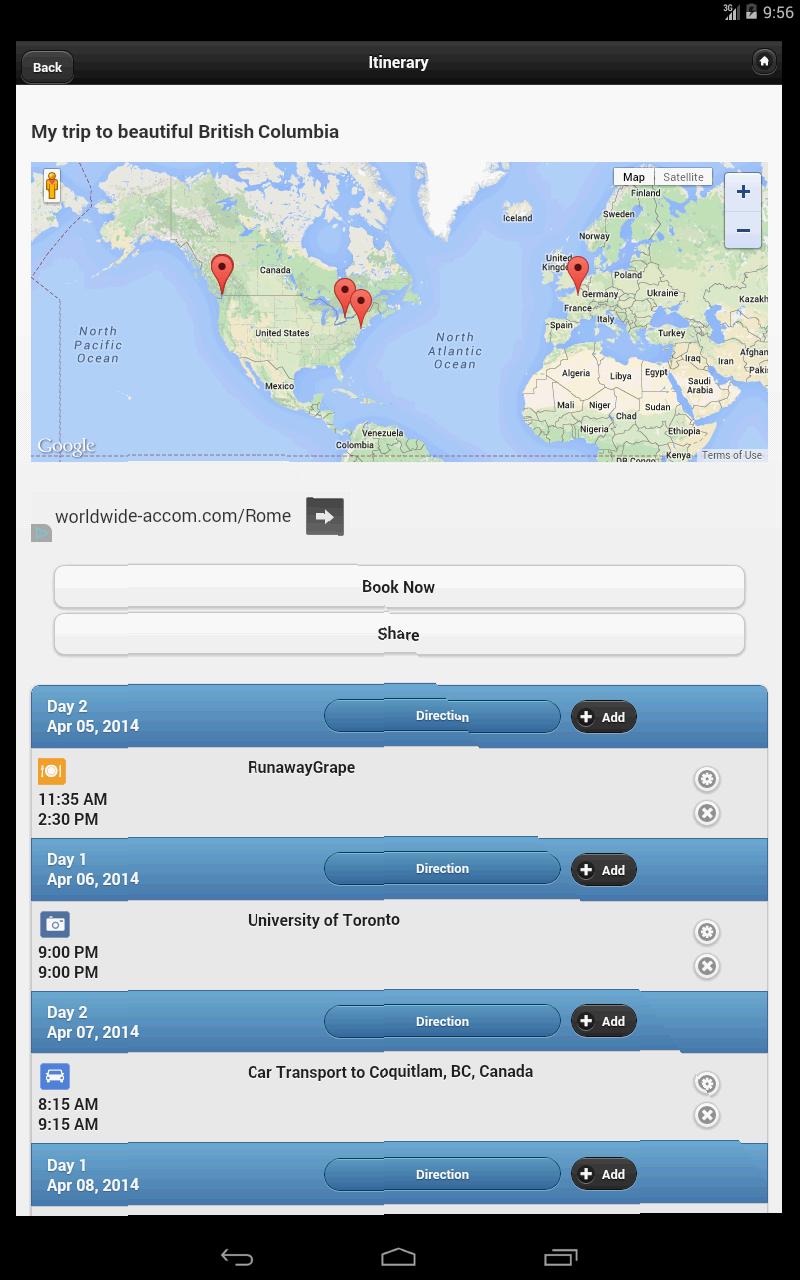This screenshot has width=800, height=1280.
Task: Open the settings gear for the Car Transport entry
Action: click(707, 1083)
